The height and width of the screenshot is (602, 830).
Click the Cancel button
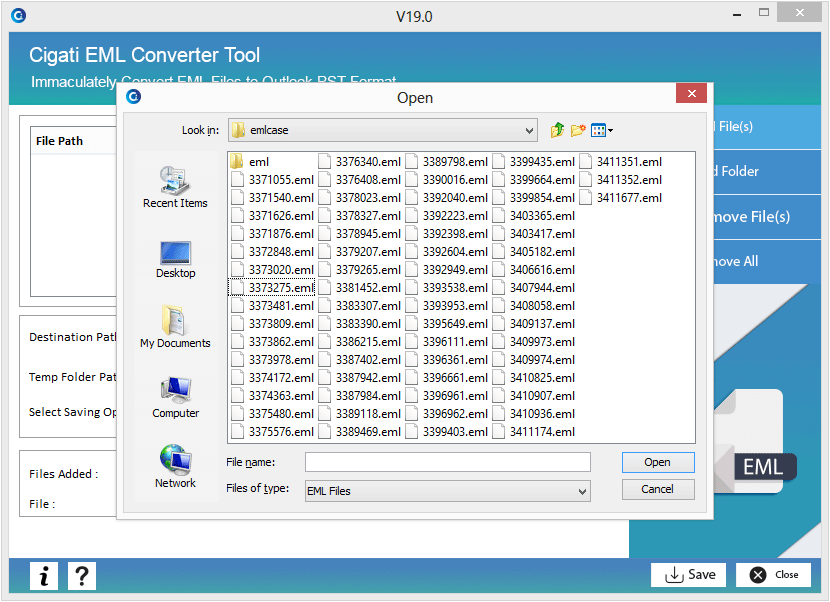[658, 489]
